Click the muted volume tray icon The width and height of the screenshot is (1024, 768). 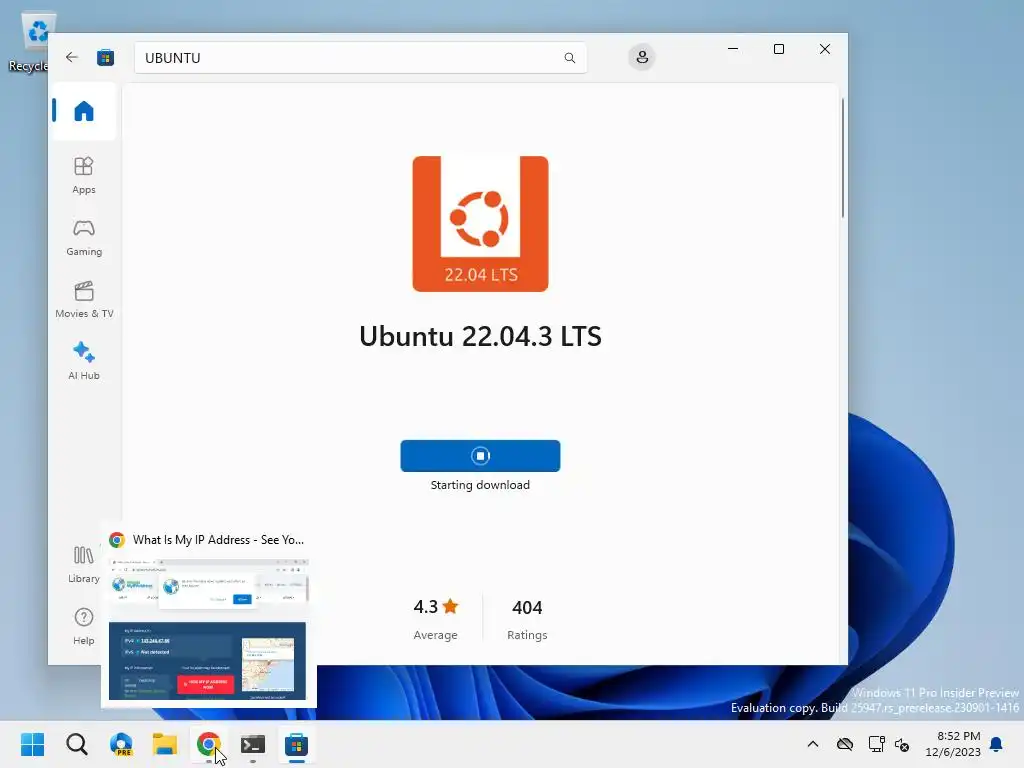pos(902,744)
